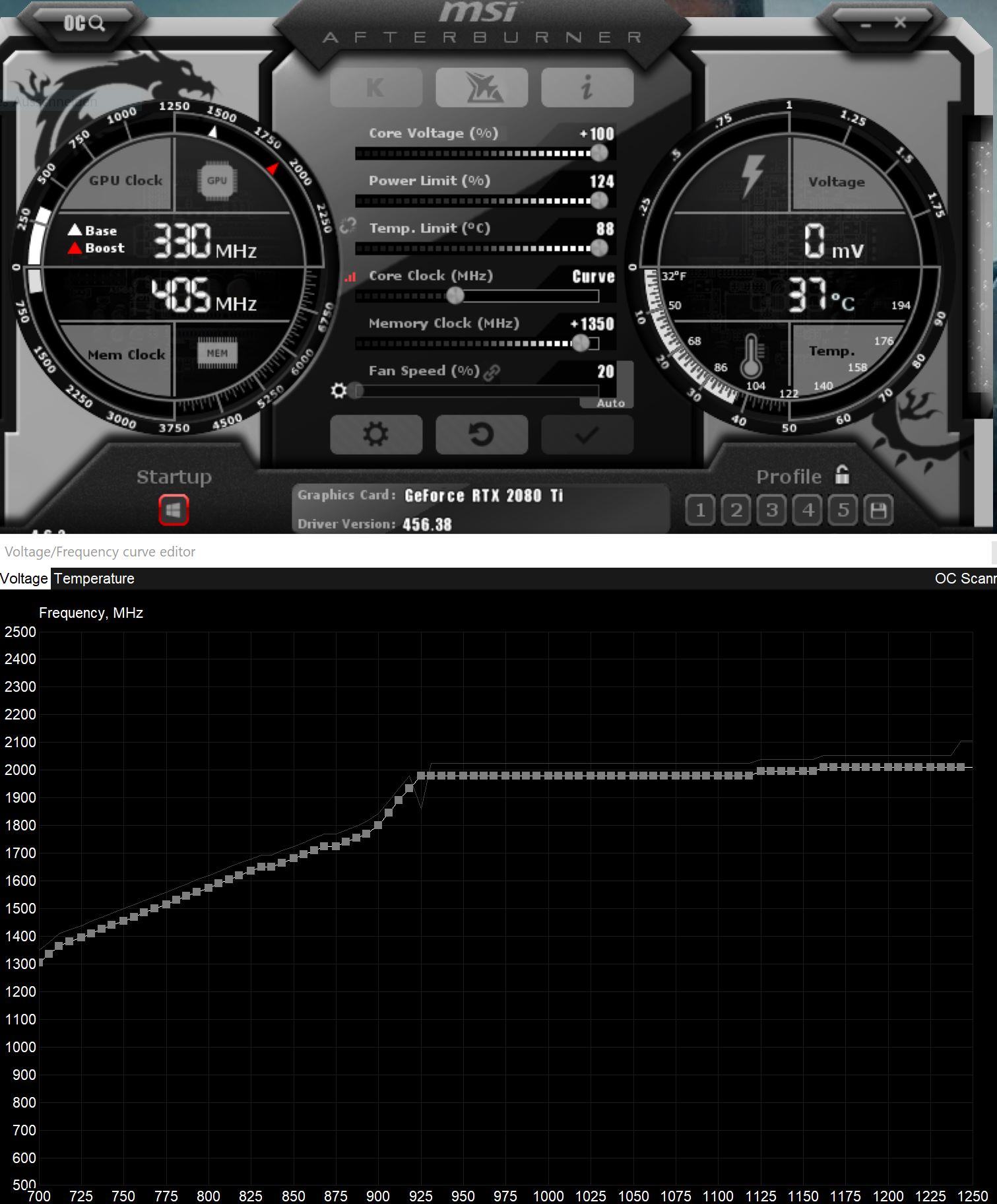Select profile slot 5
The width and height of the screenshot is (997, 1204).
pos(843,510)
